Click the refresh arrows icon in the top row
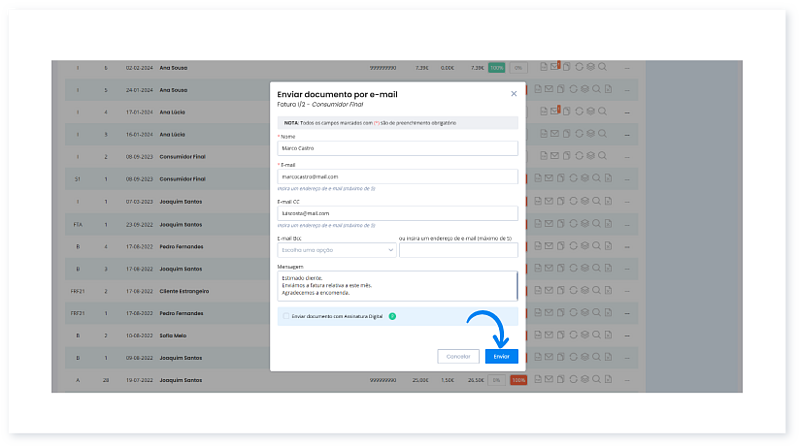This screenshot has width=800, height=447. [x=576, y=67]
